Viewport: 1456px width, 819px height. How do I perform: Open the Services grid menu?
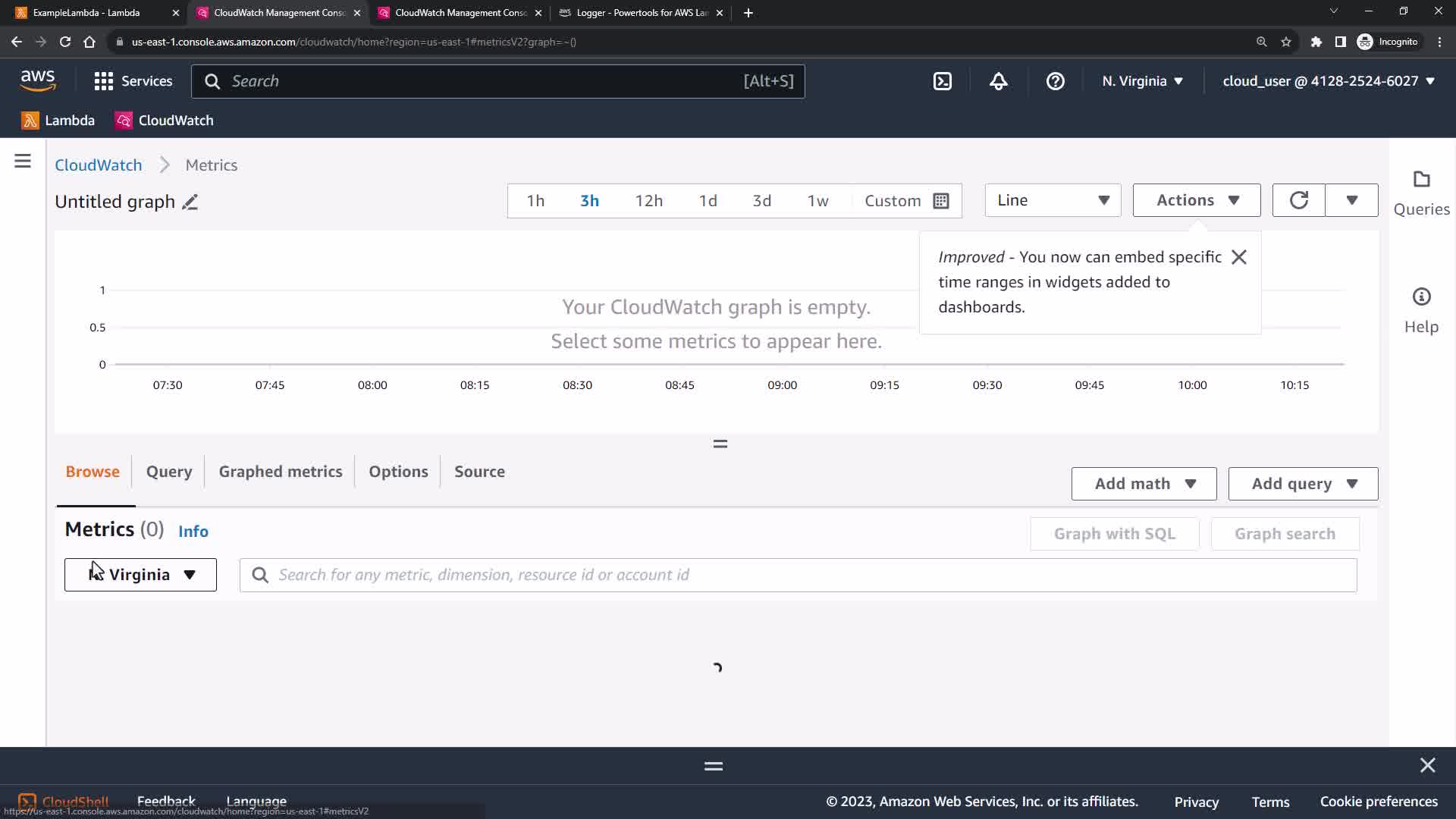point(133,81)
